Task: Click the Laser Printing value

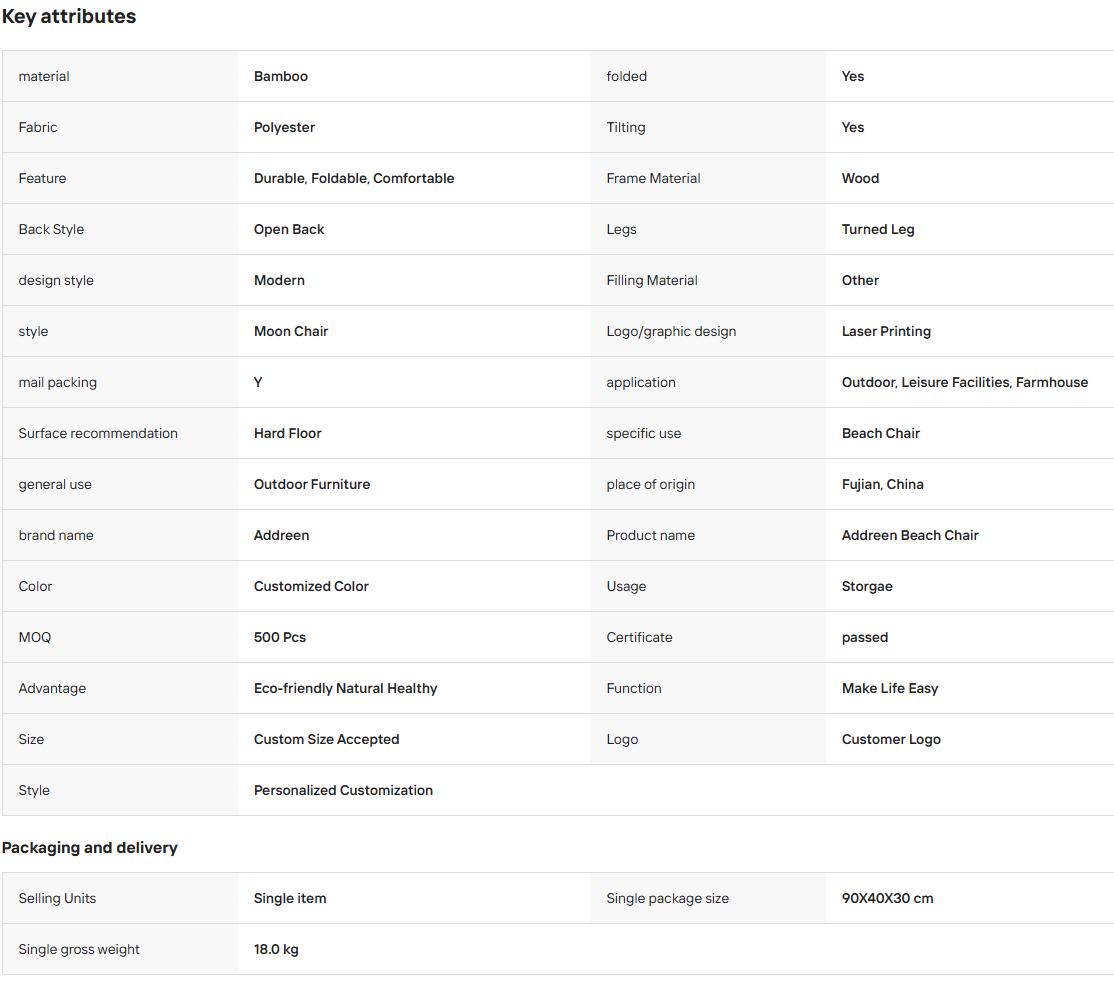Action: 886,331
